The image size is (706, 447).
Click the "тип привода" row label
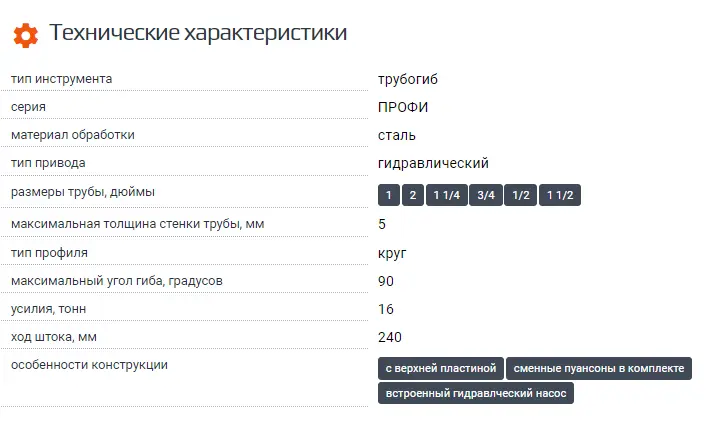[x=48, y=163]
